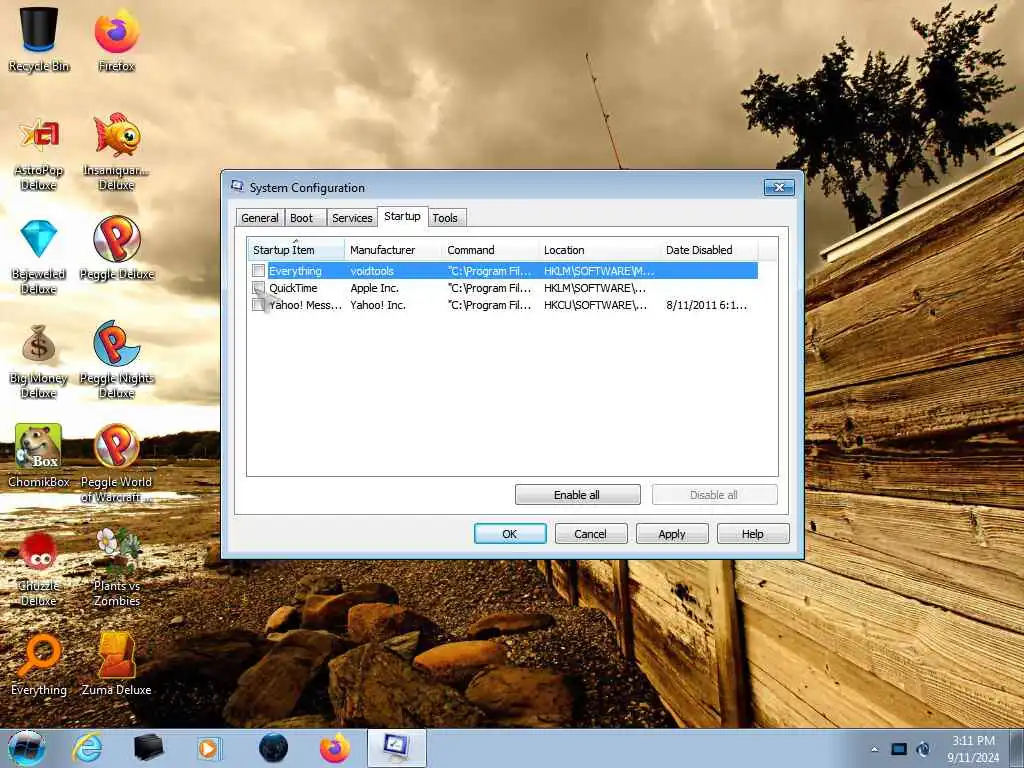
Task: Show hidden tray icons arrow
Action: (x=874, y=749)
